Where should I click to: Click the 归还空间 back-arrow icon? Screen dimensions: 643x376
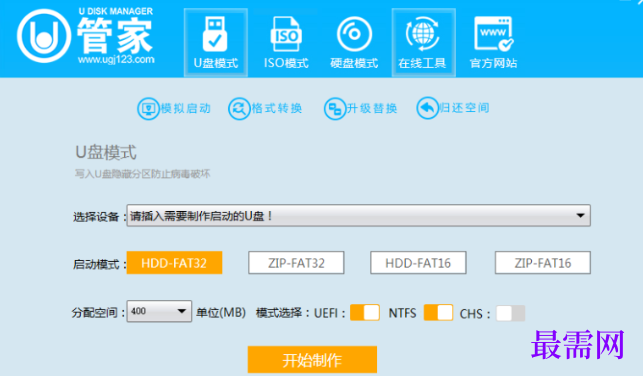(x=427, y=108)
